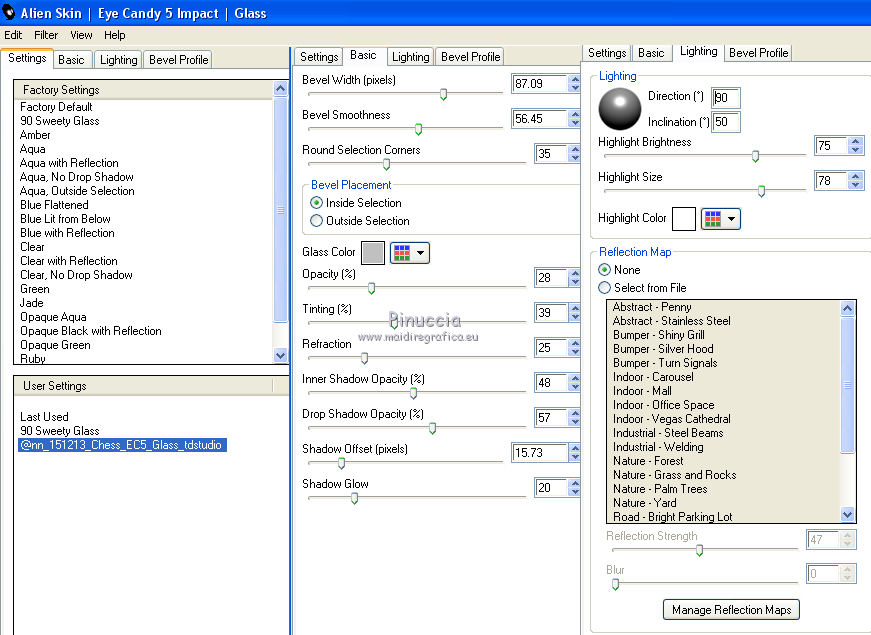This screenshot has width=871, height=635.
Task: Increase Highlight Brightness spinner up
Action: point(855,141)
